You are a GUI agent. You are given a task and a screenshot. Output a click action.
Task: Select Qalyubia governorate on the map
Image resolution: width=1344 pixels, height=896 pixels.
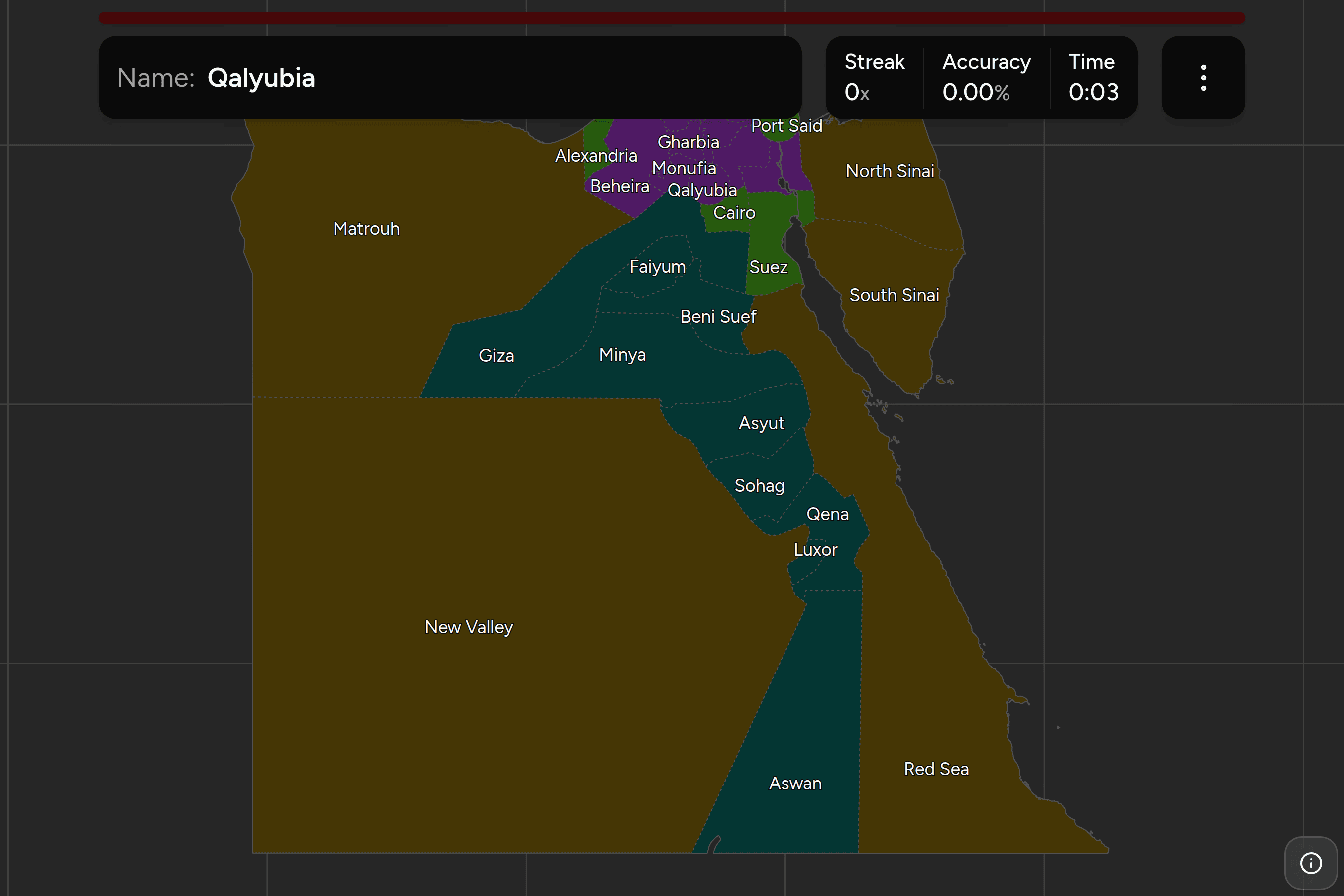(x=702, y=190)
